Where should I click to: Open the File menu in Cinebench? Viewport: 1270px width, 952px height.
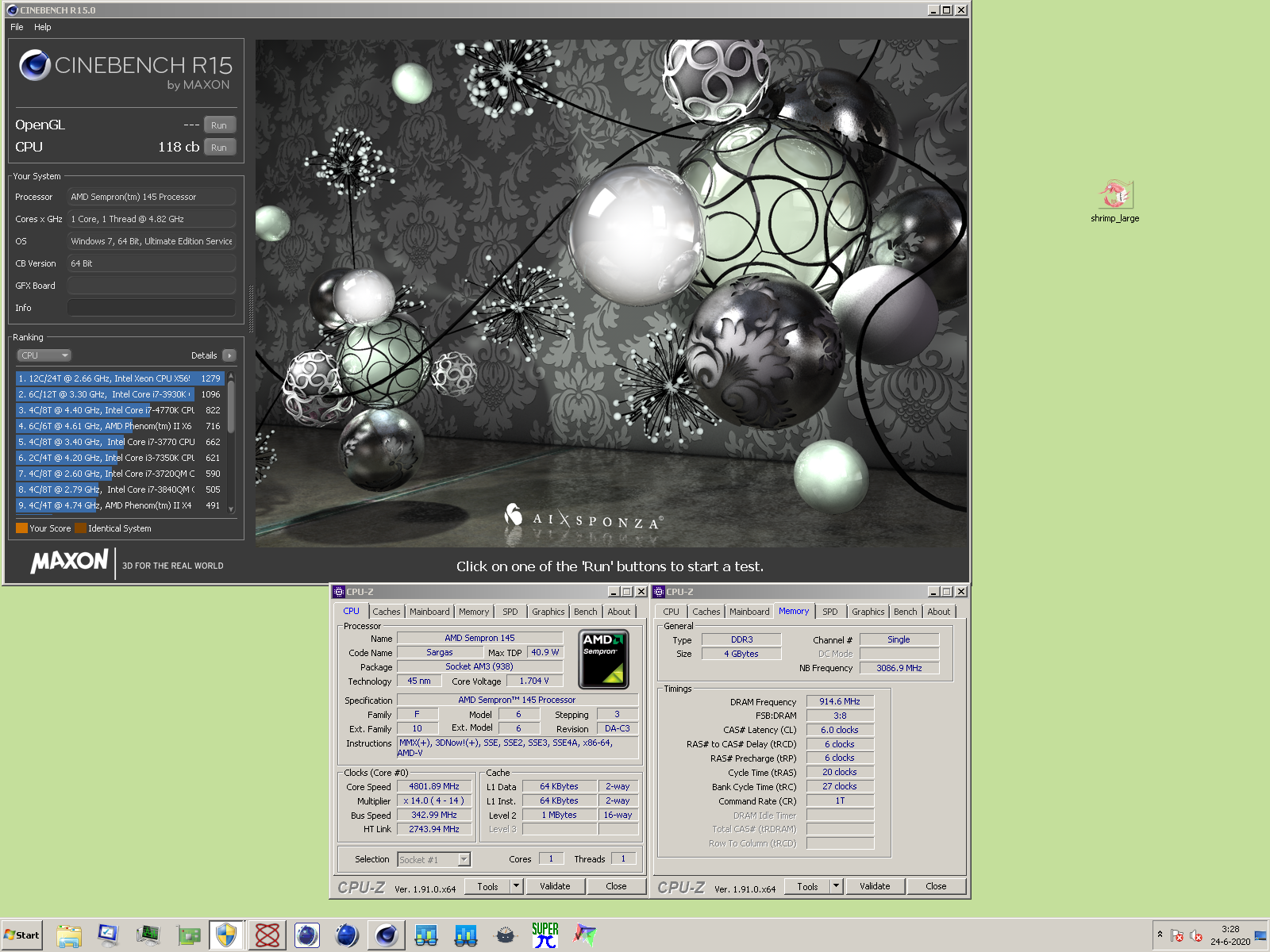[17, 27]
